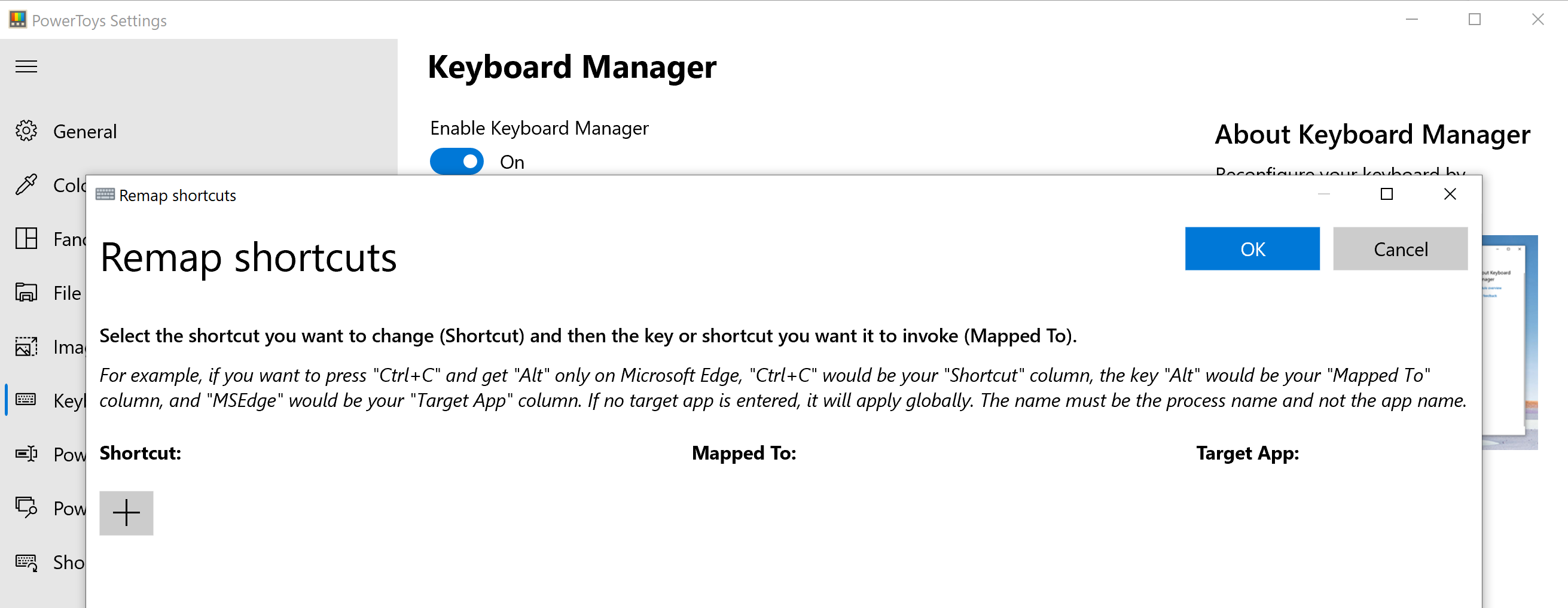Confirm remapping with the OK button
Image resolution: width=1568 pixels, height=608 pixels.
pyautogui.click(x=1252, y=248)
